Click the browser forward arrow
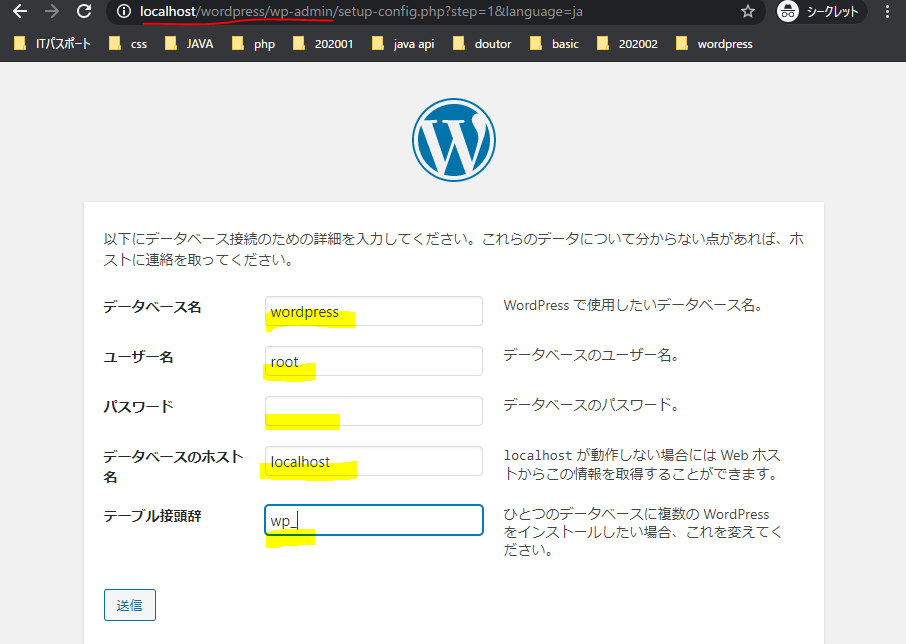 point(52,11)
